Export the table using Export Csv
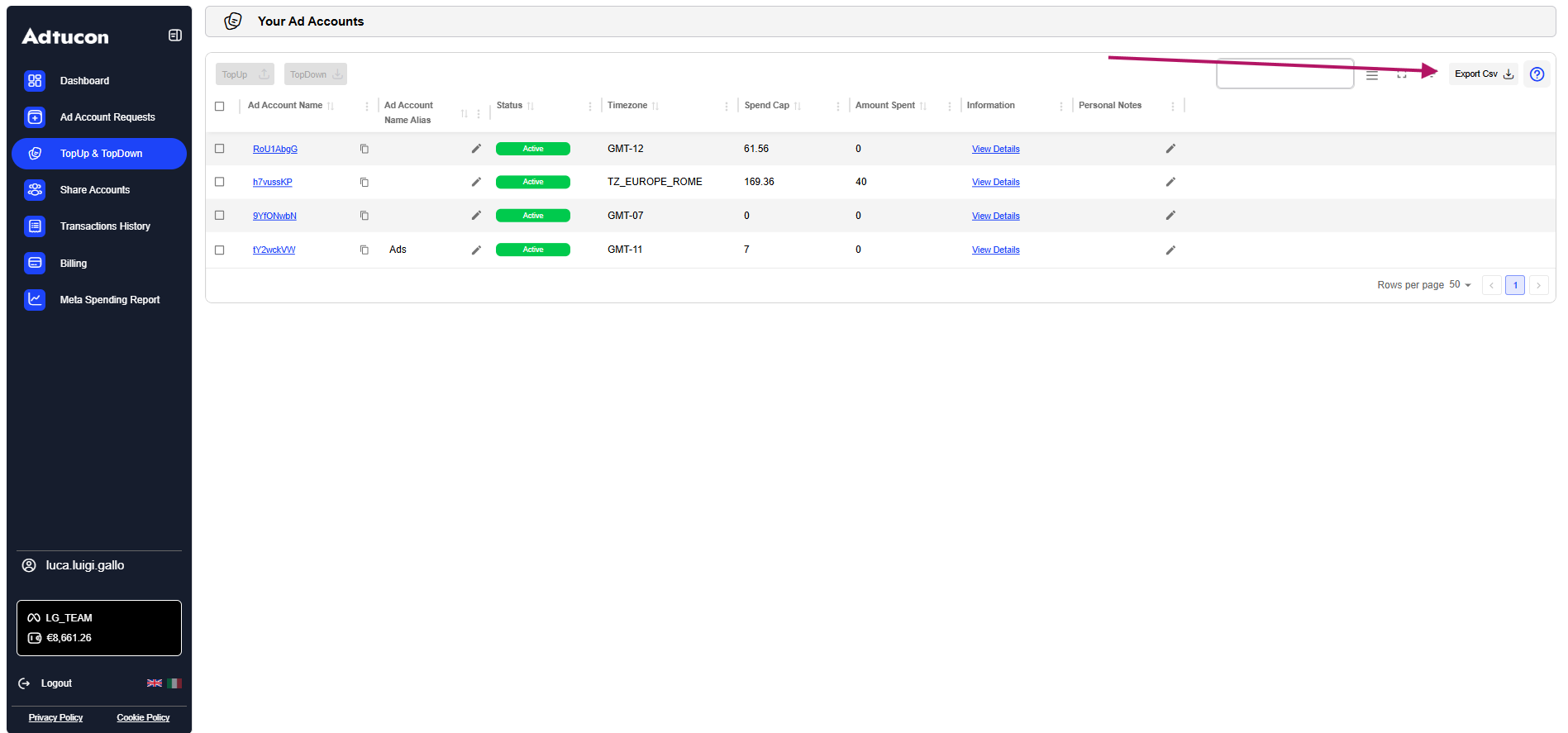 point(1483,74)
